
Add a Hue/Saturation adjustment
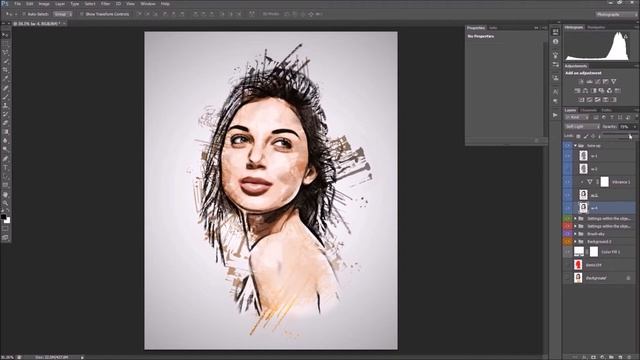coord(577,91)
